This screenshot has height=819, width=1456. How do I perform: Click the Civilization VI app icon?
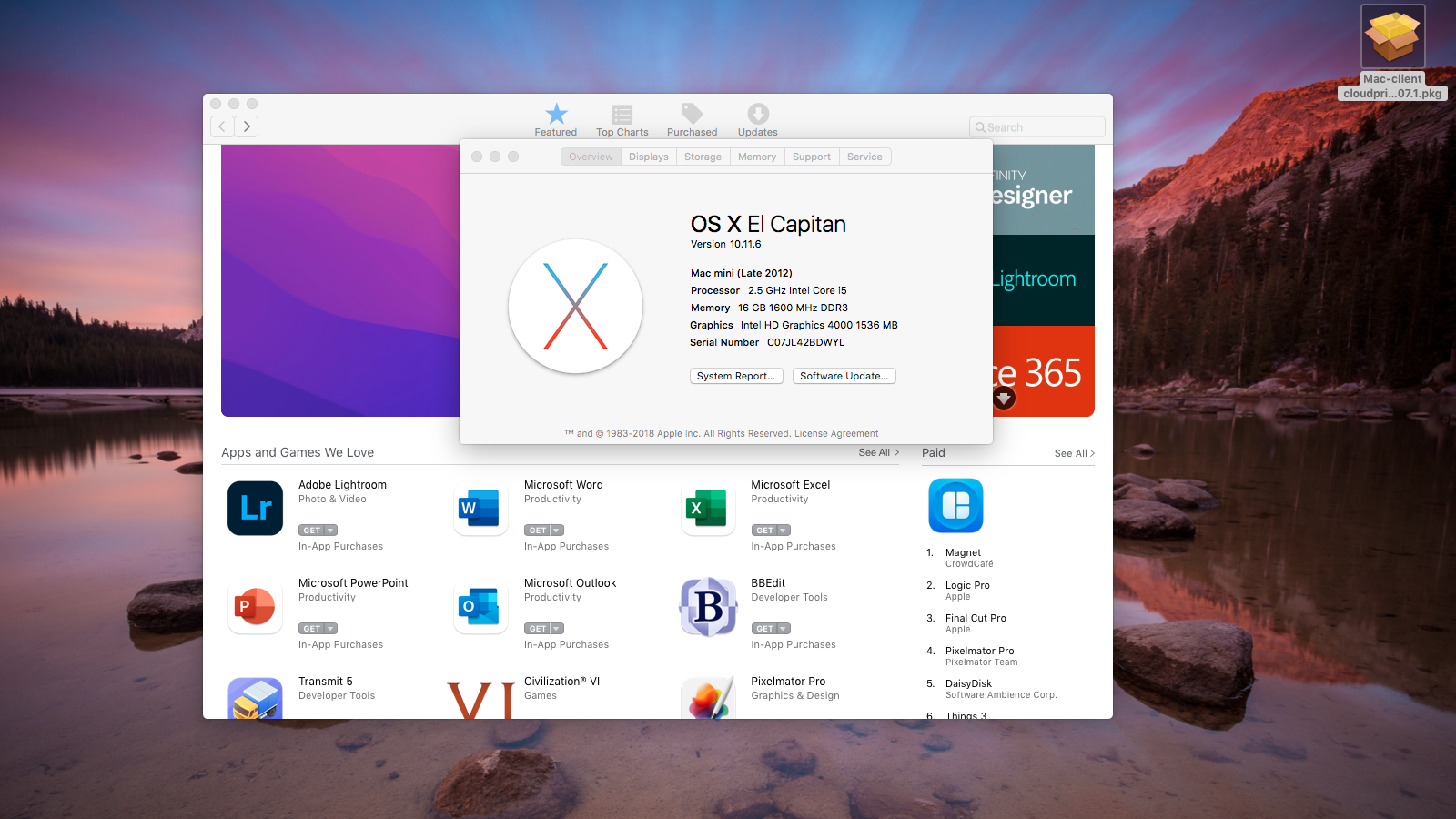tap(480, 699)
